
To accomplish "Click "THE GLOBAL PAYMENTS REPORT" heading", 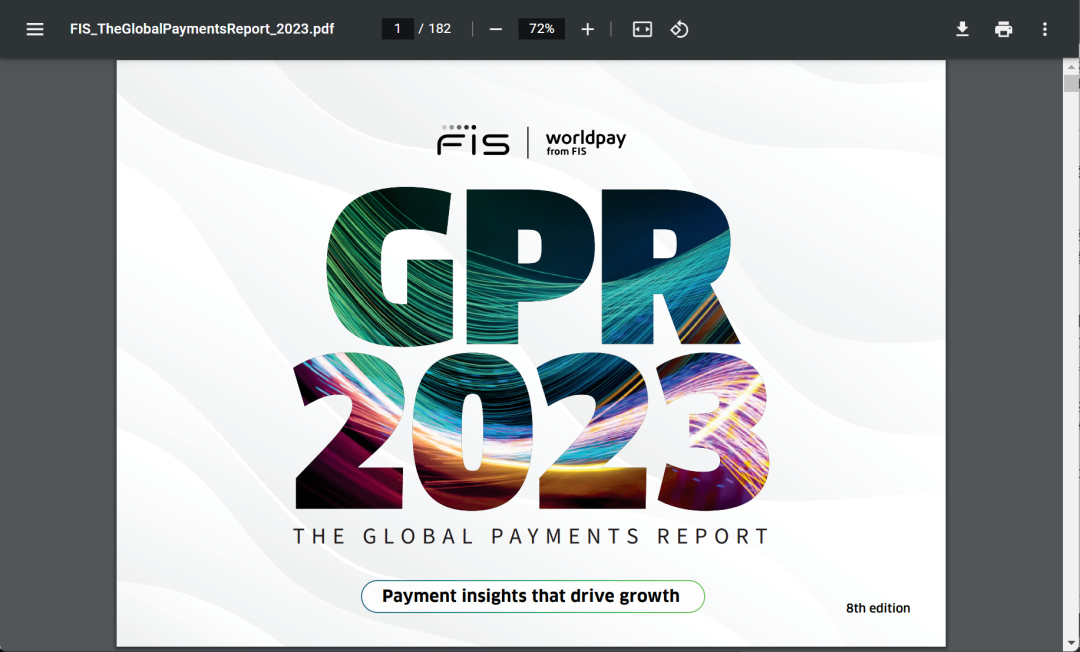I will pyautogui.click(x=531, y=537).
